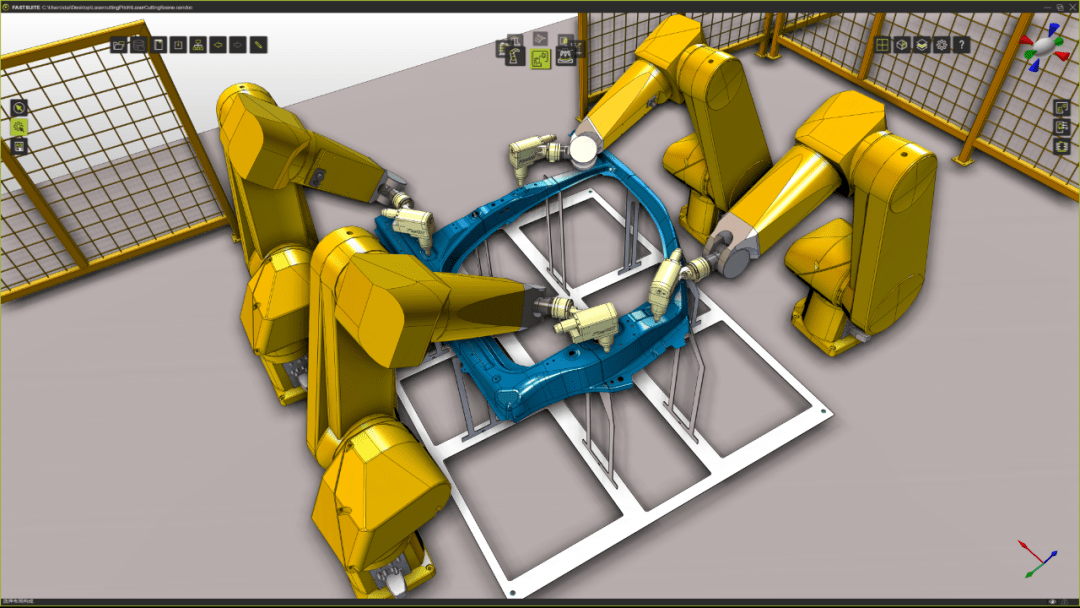This screenshot has width=1080, height=608.
Task: Select the arrow pointer selection tool
Action: [x=19, y=108]
